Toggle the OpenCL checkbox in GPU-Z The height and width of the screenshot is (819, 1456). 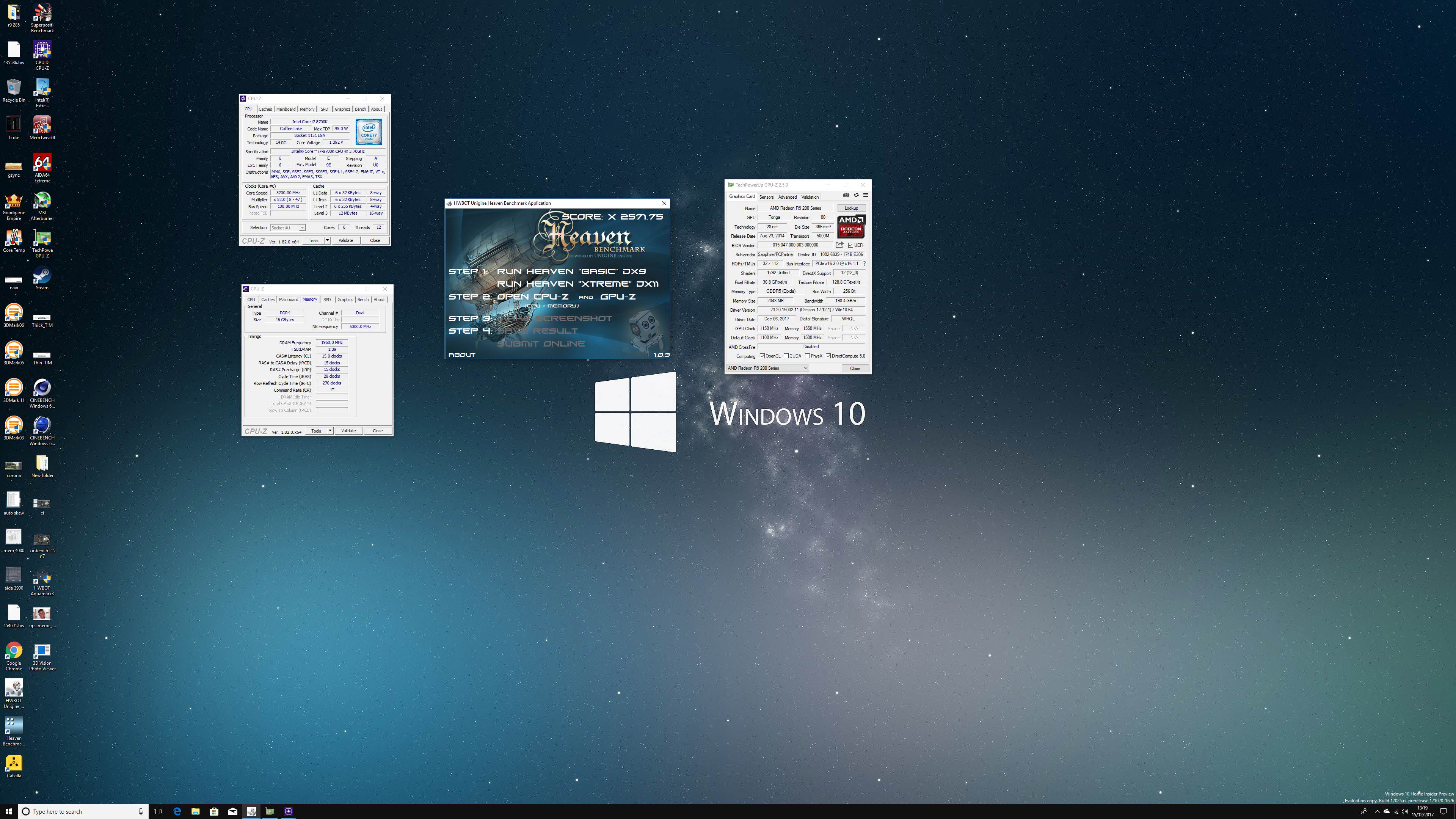tap(763, 356)
